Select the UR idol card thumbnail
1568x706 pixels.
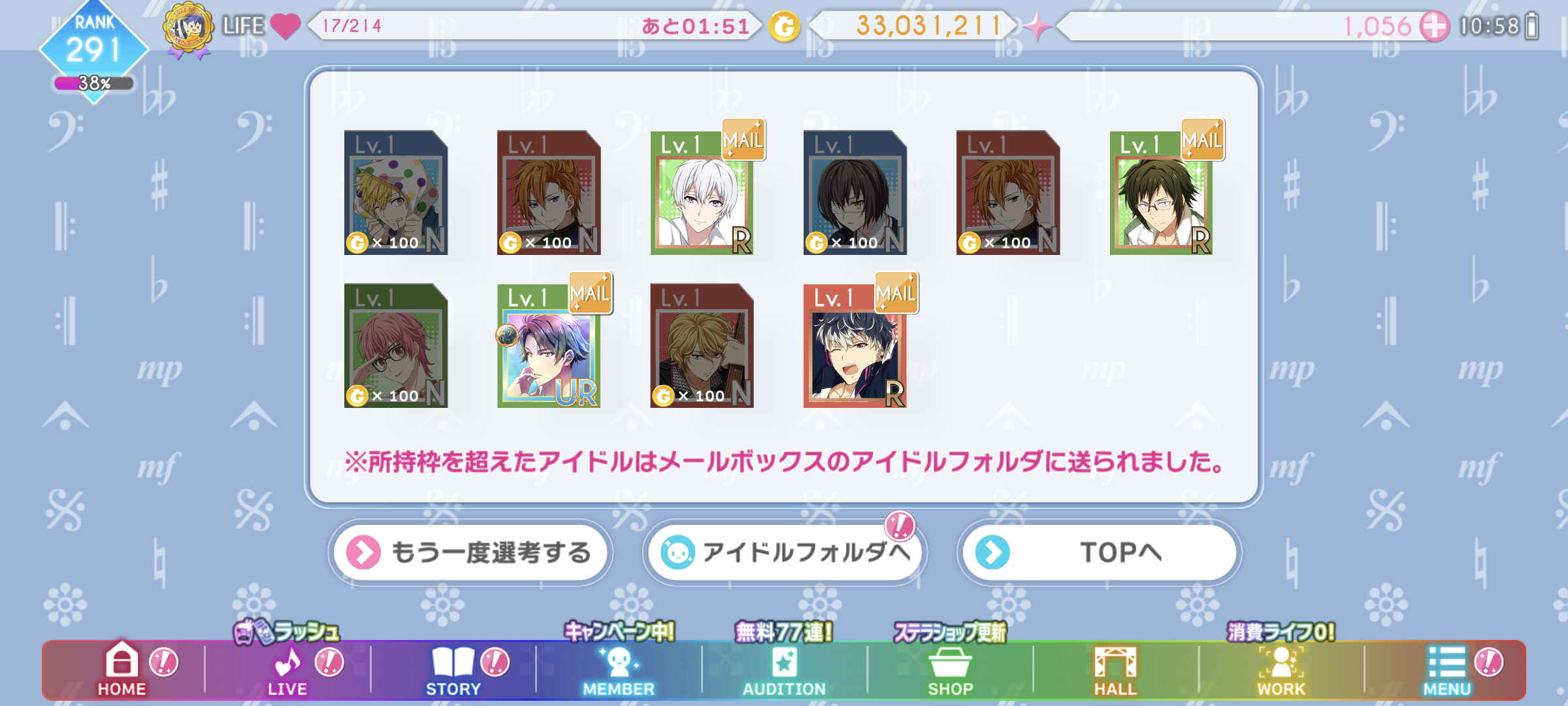(549, 346)
